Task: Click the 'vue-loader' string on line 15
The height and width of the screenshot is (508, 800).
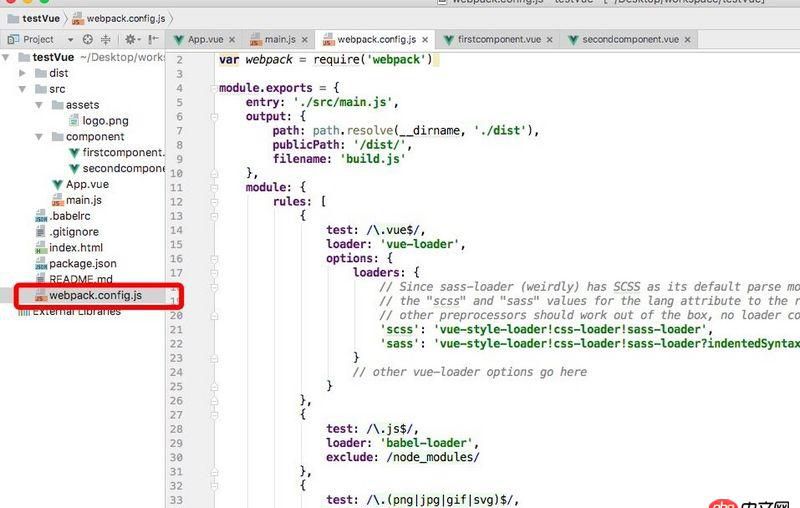Action: click(x=420, y=244)
